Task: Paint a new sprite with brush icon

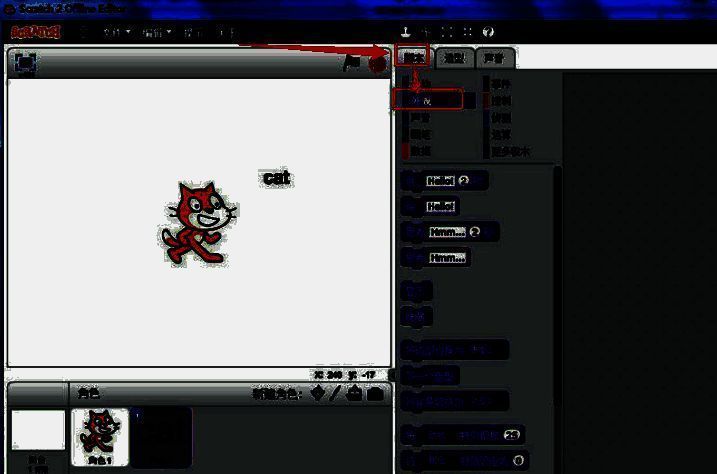Action: pyautogui.click(x=336, y=394)
